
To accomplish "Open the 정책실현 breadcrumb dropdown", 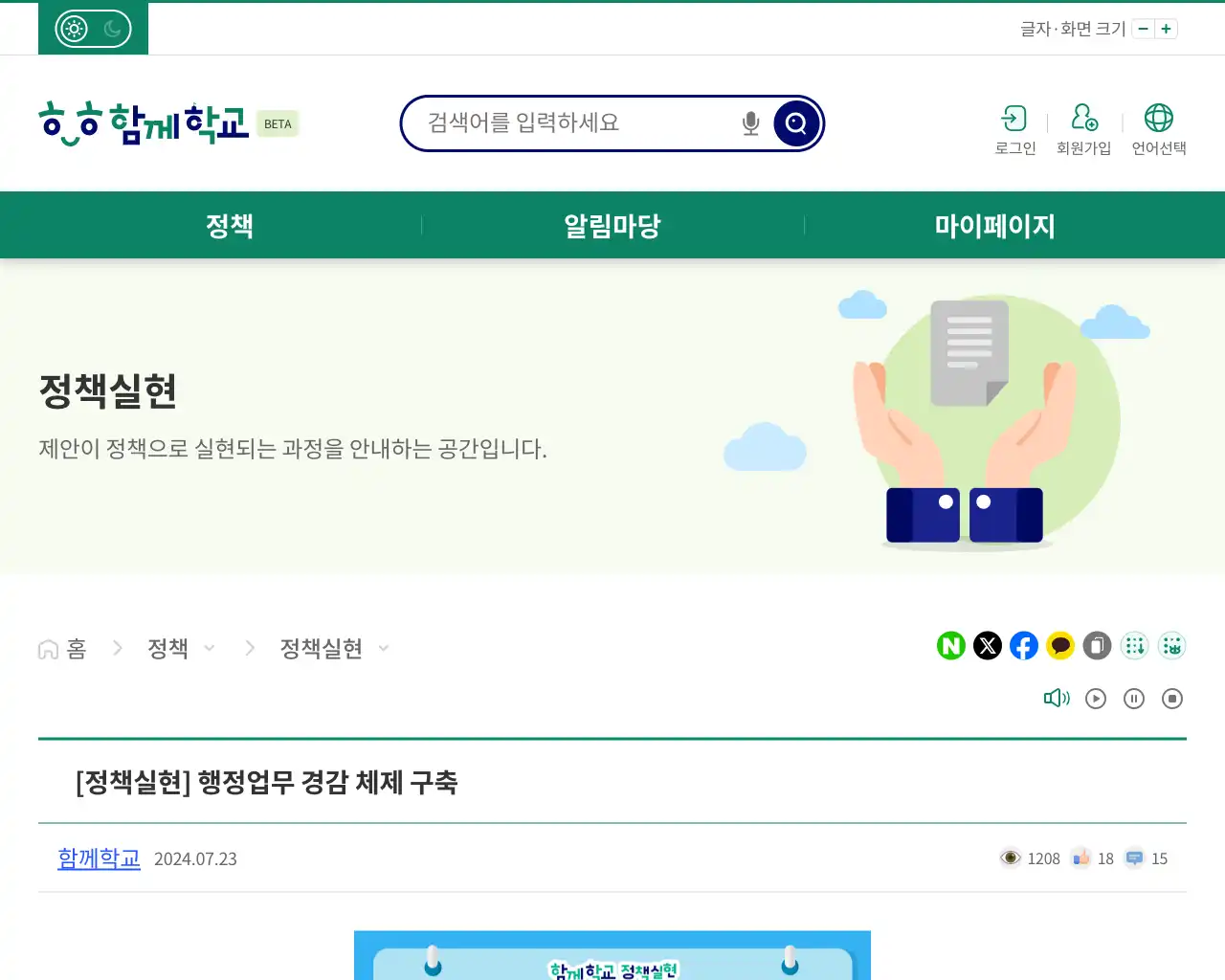I will click(x=384, y=648).
